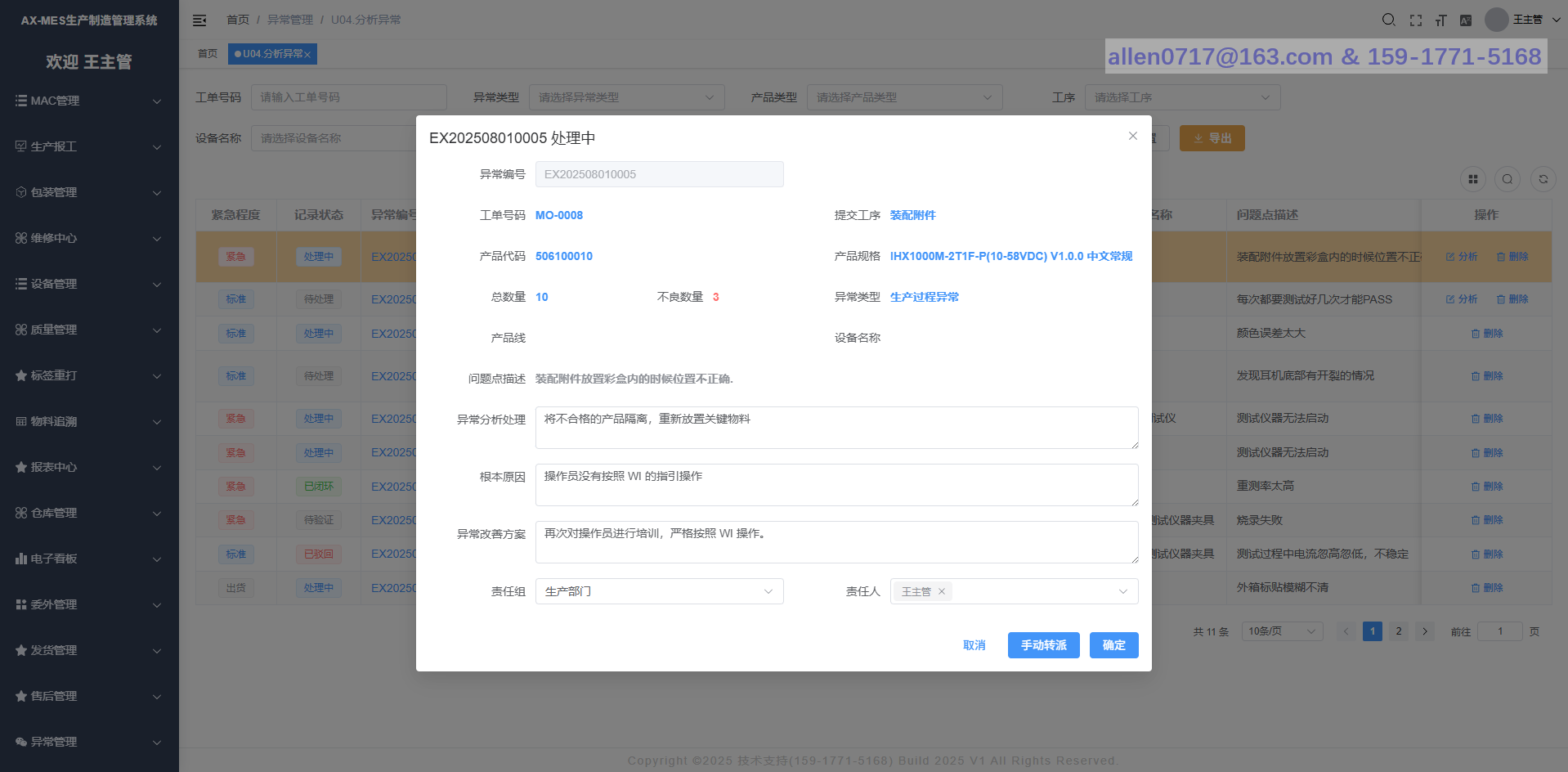Click into the 根本原因 text area
Viewport: 1568px width, 772px height.
coord(836,485)
